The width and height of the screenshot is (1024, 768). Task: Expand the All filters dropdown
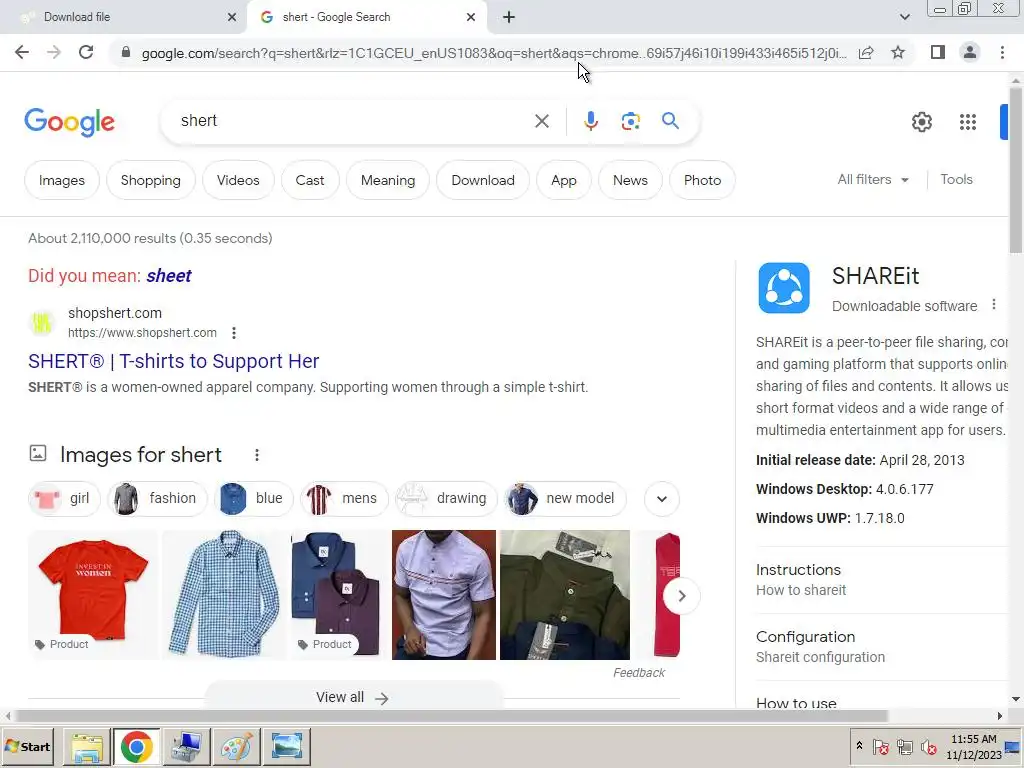point(873,180)
